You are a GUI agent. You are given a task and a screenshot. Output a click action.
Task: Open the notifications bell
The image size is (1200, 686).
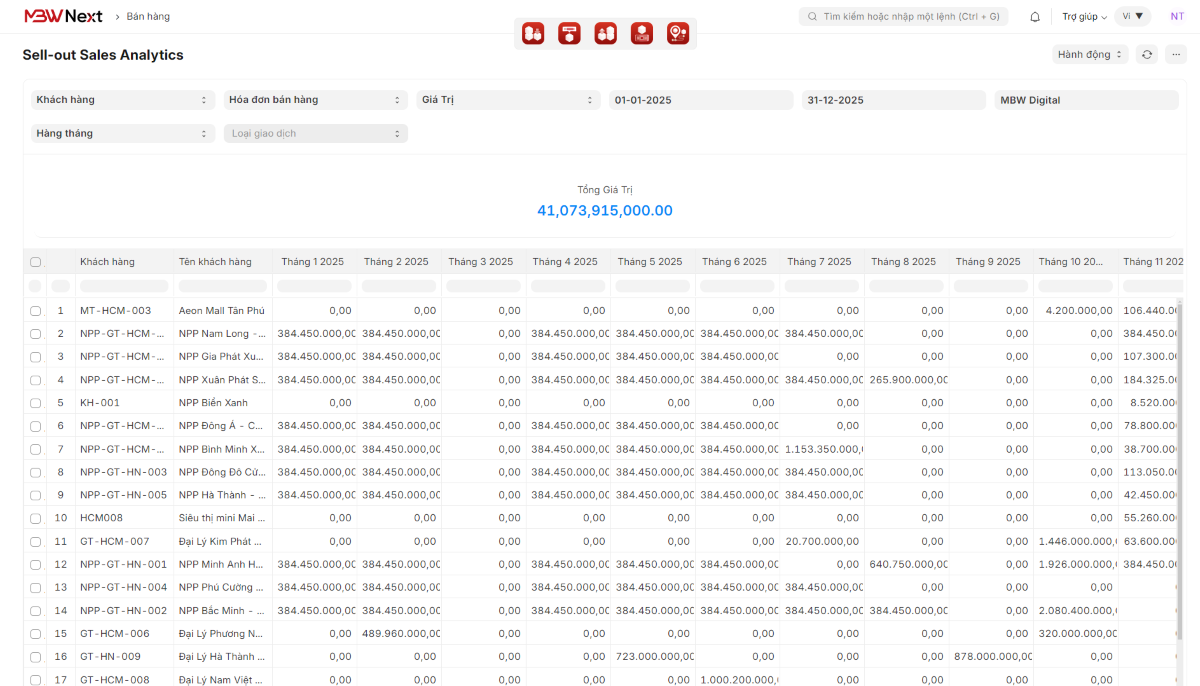(1035, 17)
